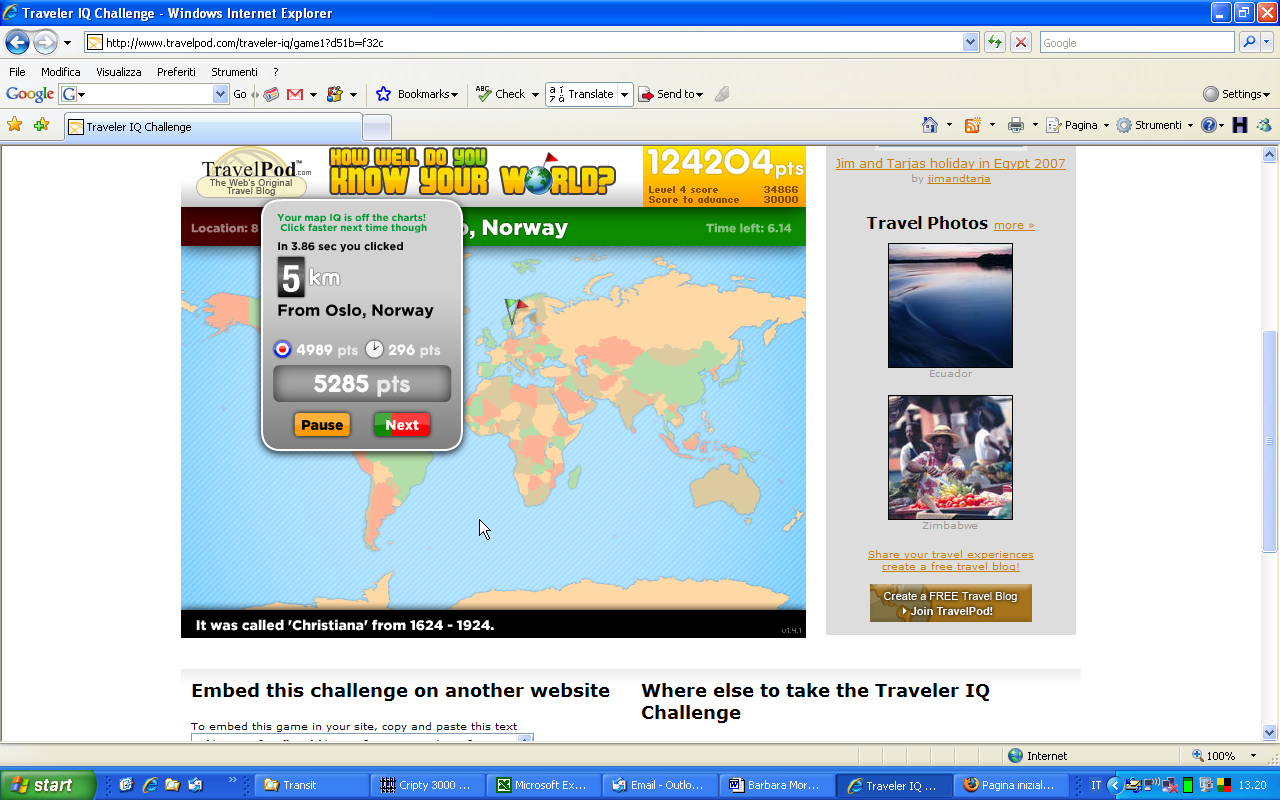This screenshot has width=1280, height=800.
Task: Click the Google Toolbar highlighter icon
Action: (722, 94)
